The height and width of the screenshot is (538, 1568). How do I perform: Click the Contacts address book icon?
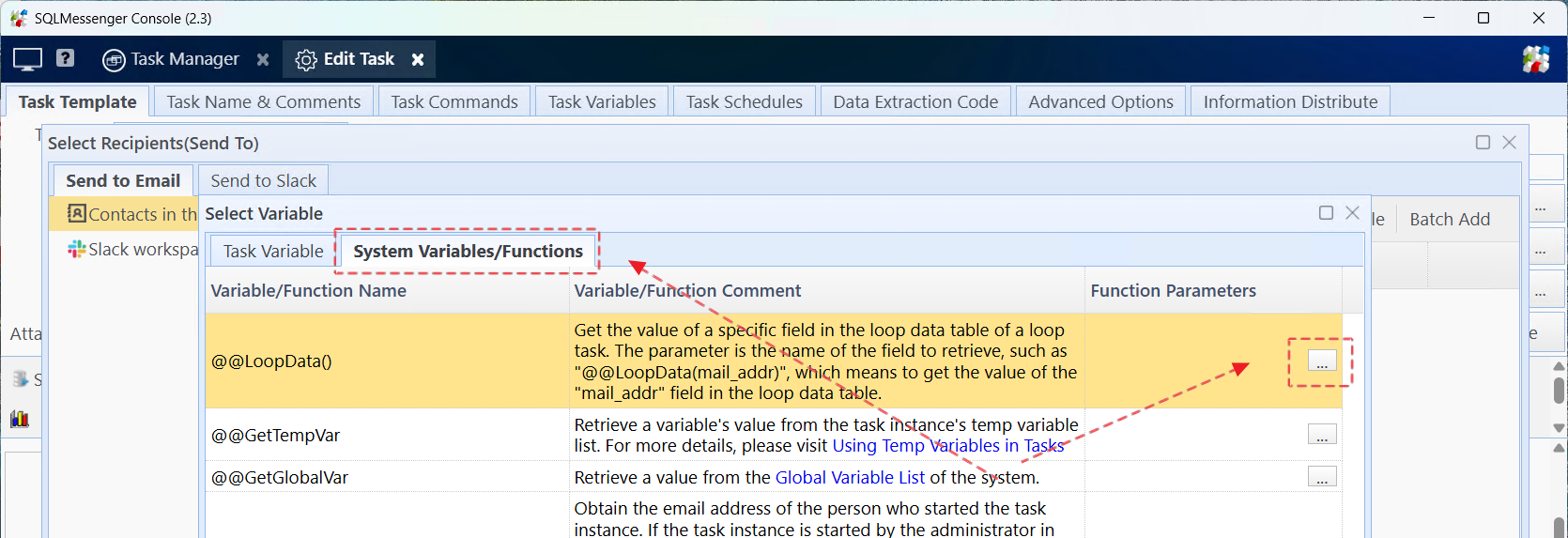click(x=76, y=214)
